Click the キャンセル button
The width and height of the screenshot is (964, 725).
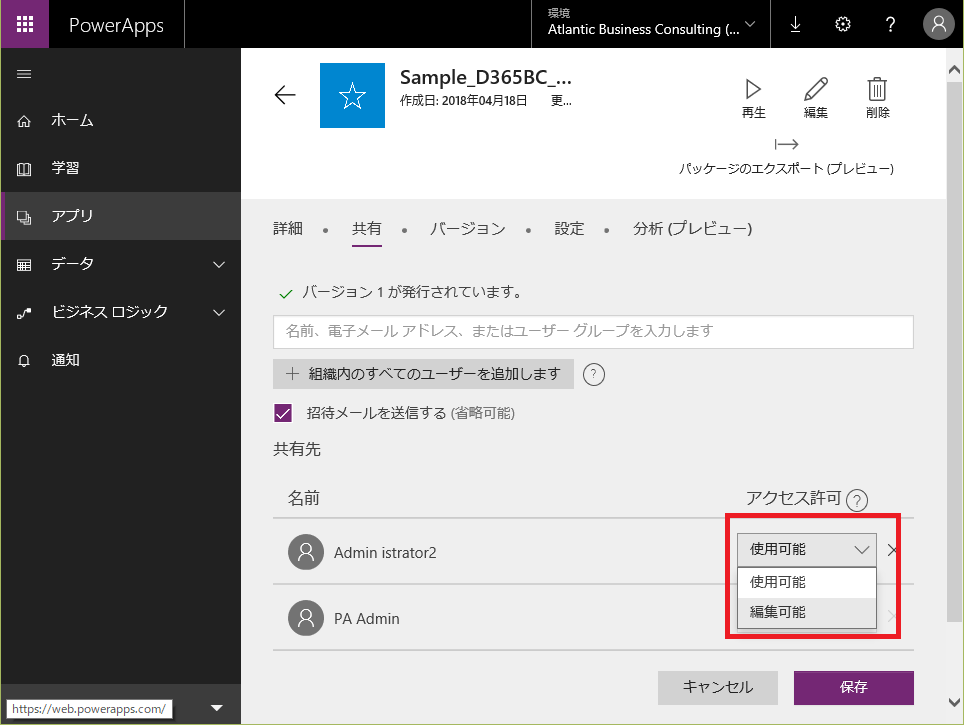pos(717,687)
